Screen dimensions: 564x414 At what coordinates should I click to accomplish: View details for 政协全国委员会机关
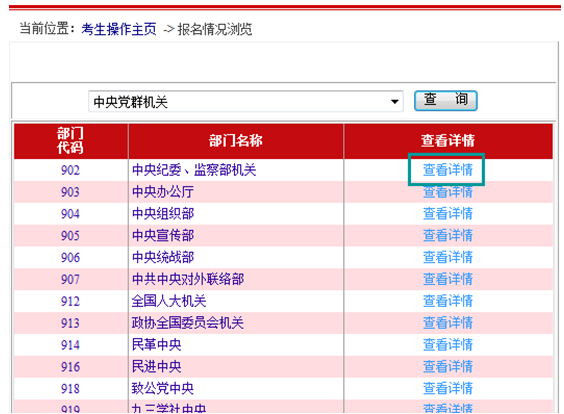pyautogui.click(x=447, y=323)
